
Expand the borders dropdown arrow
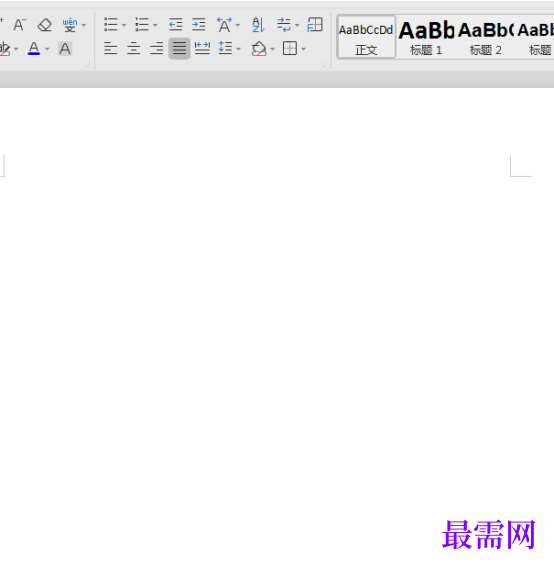[304, 49]
